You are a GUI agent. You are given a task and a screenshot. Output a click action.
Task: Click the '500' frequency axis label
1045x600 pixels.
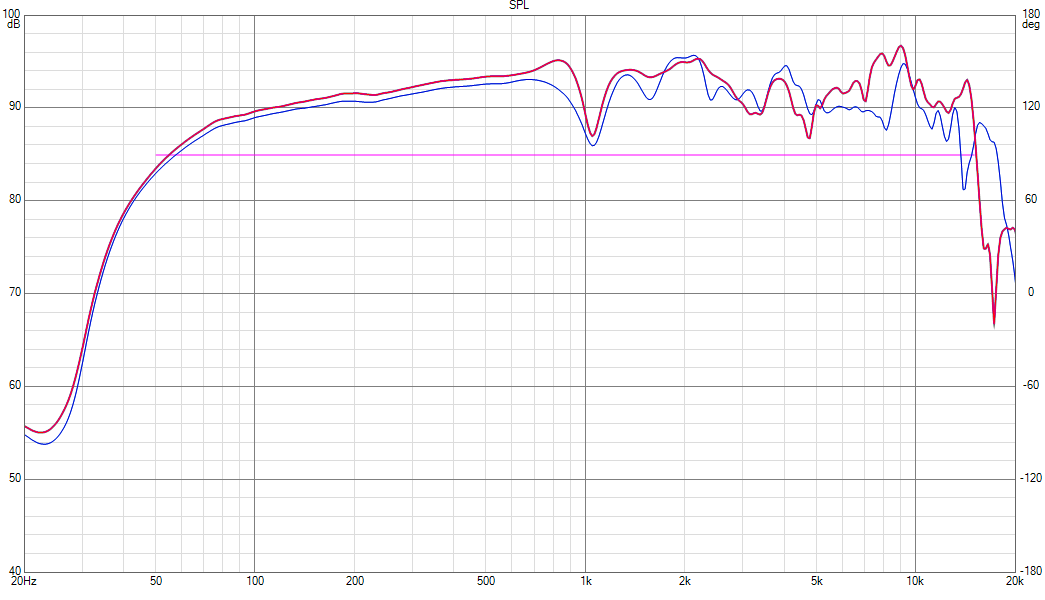point(487,581)
